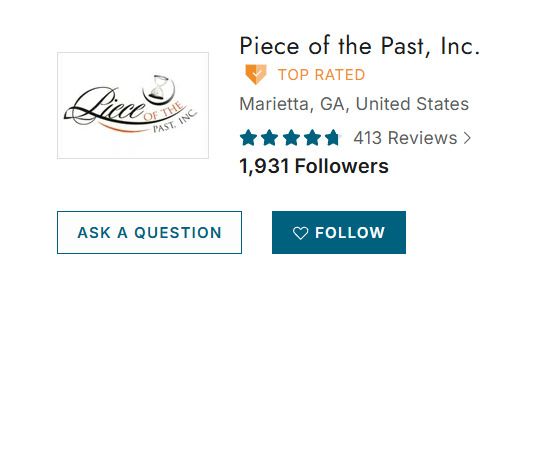Select the second rating star
Image resolution: width=547 pixels, height=450 pixels.
coord(270,137)
